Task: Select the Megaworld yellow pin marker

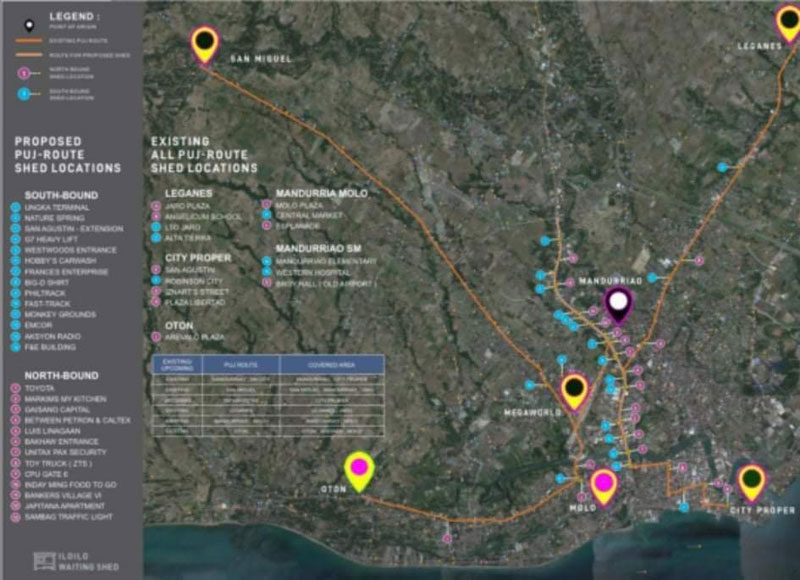Action: pyautogui.click(x=574, y=390)
